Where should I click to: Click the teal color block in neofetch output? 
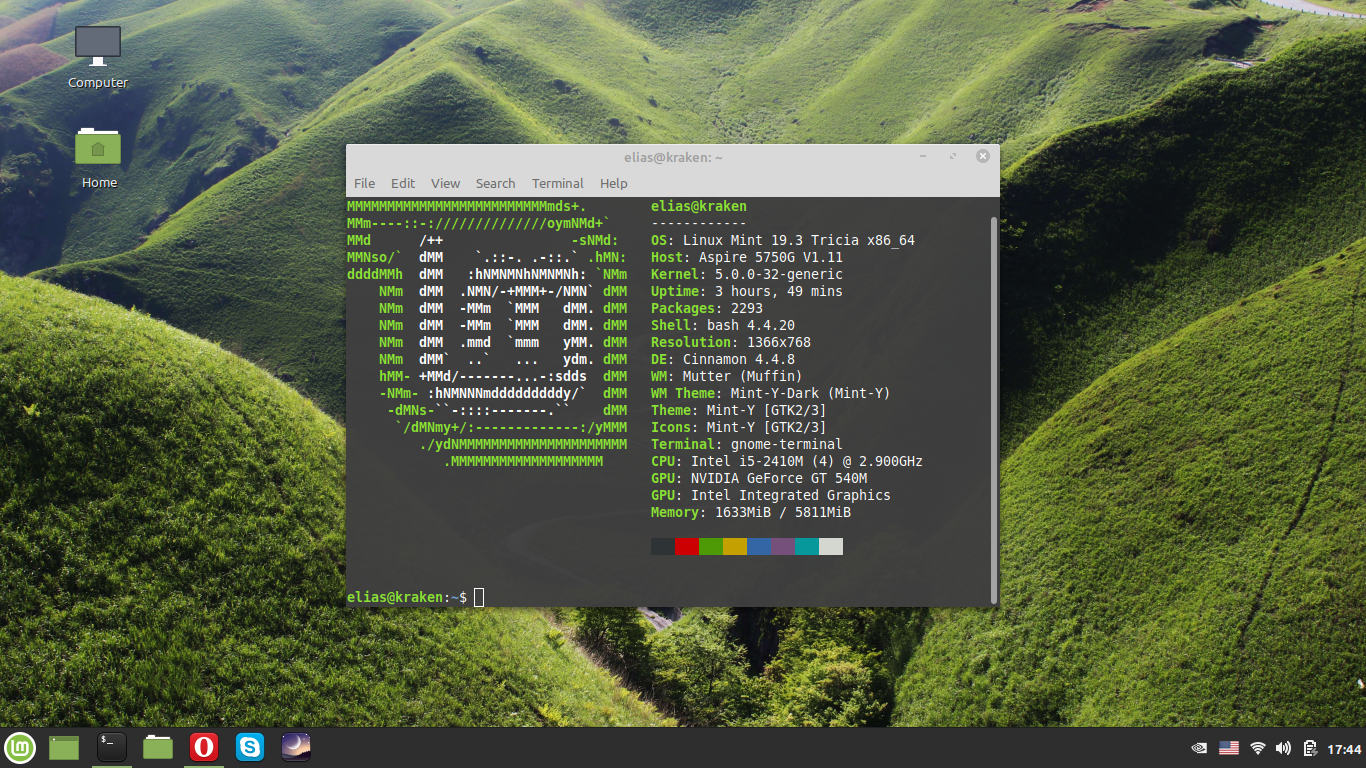pos(807,546)
